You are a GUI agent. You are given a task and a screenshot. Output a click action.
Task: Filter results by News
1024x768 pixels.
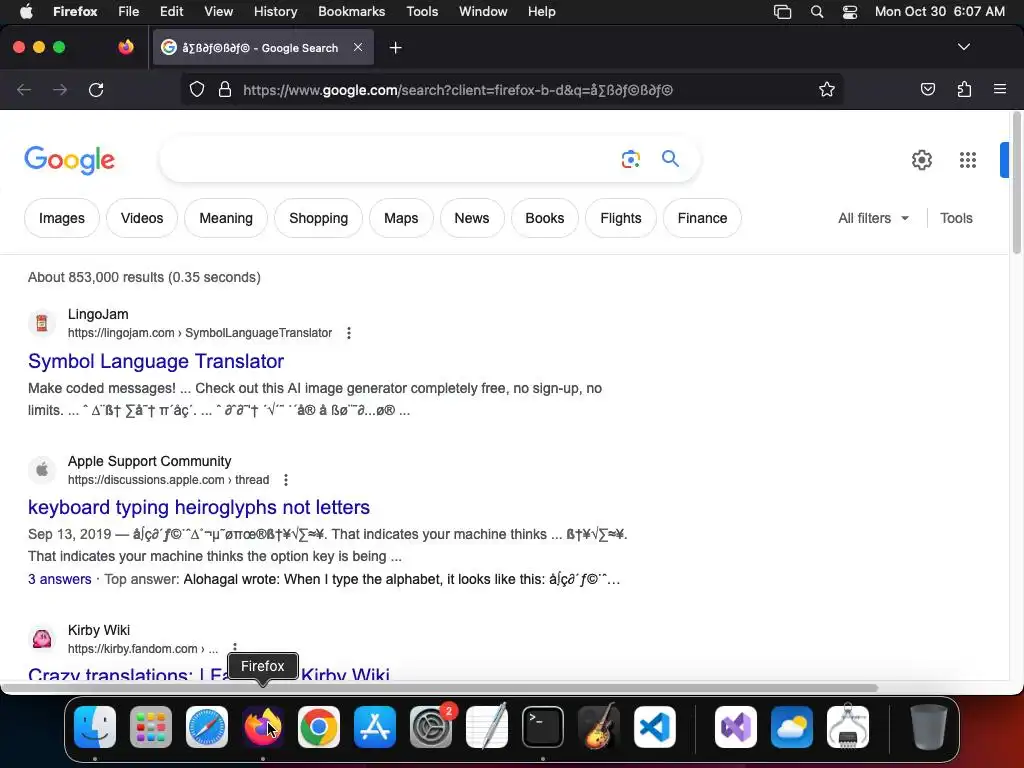(x=472, y=218)
